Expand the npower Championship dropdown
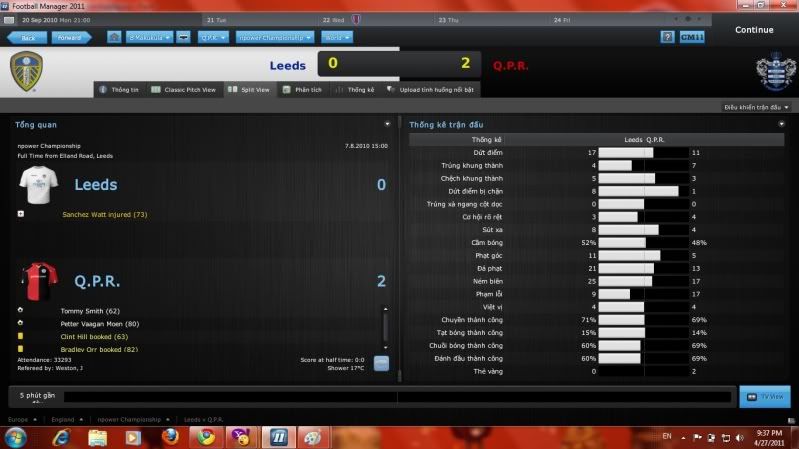The width and height of the screenshot is (799, 449). 275,38
